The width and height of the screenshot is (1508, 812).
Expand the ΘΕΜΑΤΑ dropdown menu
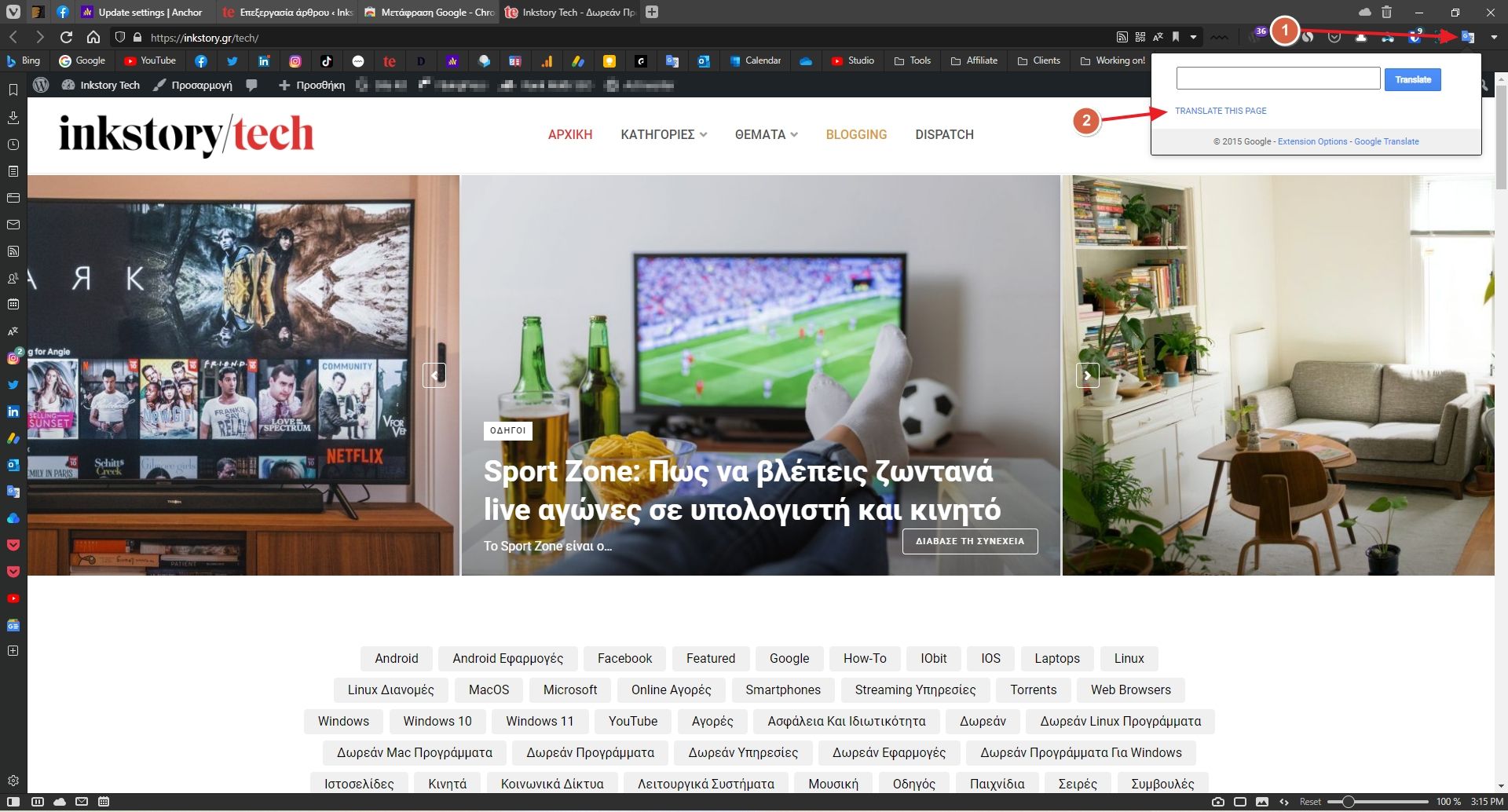[765, 134]
